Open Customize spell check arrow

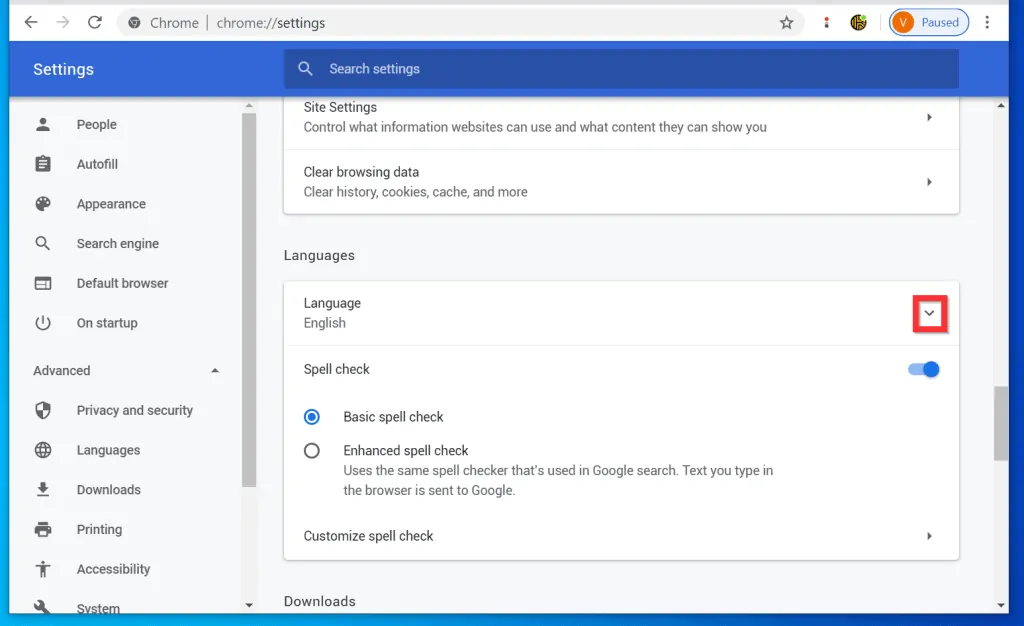929,536
